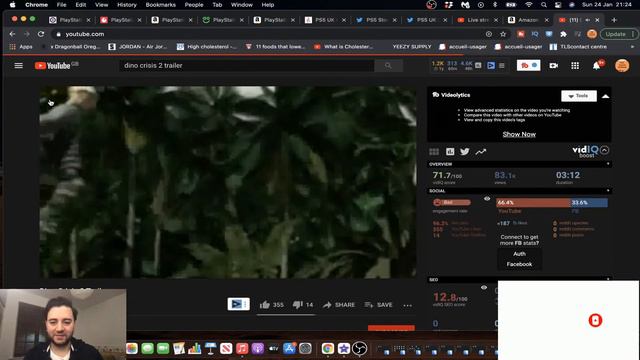Open the Window menu in the menu bar
640x360 pixels.
pos(242,5)
